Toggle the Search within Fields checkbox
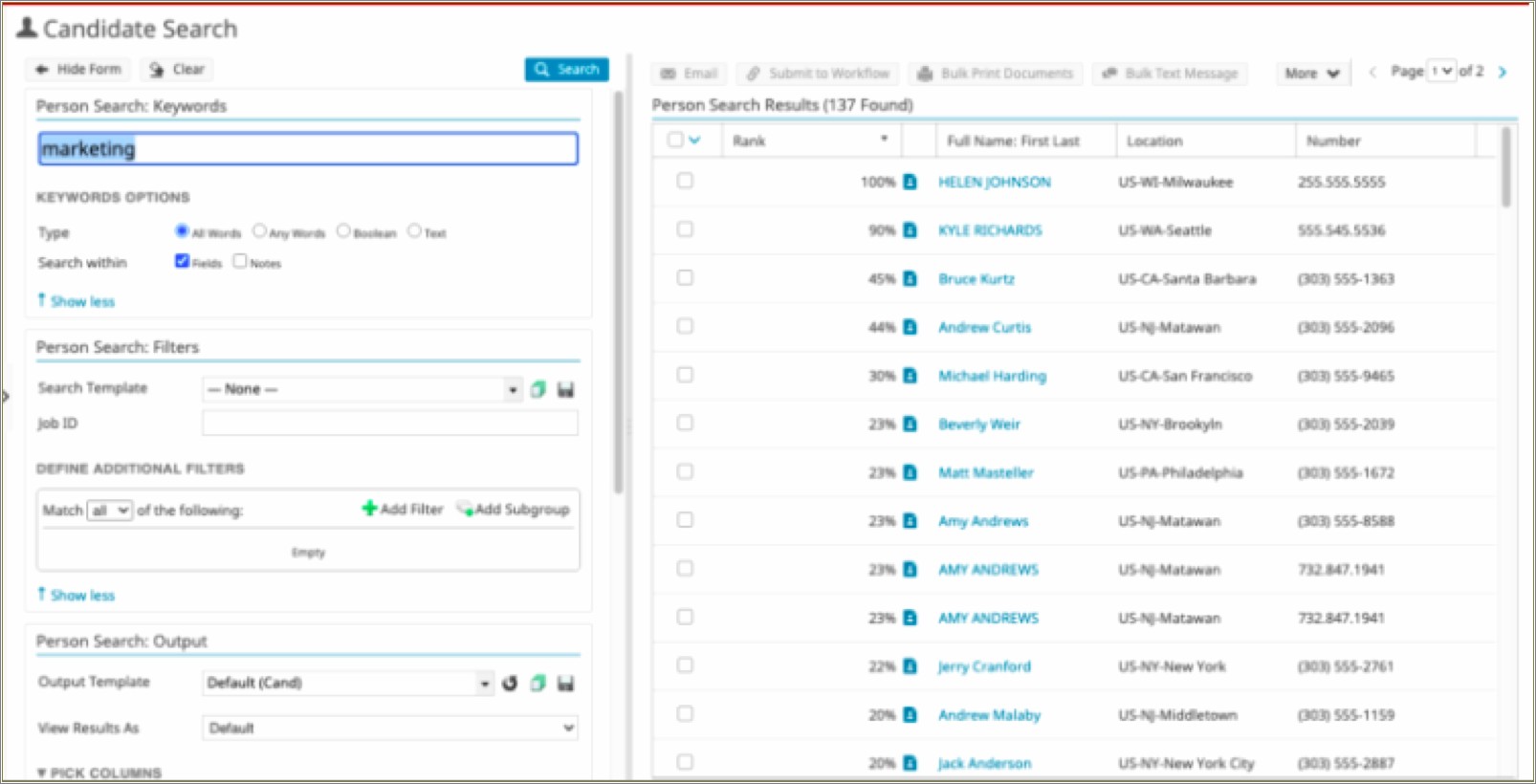Image resolution: width=1536 pixels, height=784 pixels. coord(182,261)
